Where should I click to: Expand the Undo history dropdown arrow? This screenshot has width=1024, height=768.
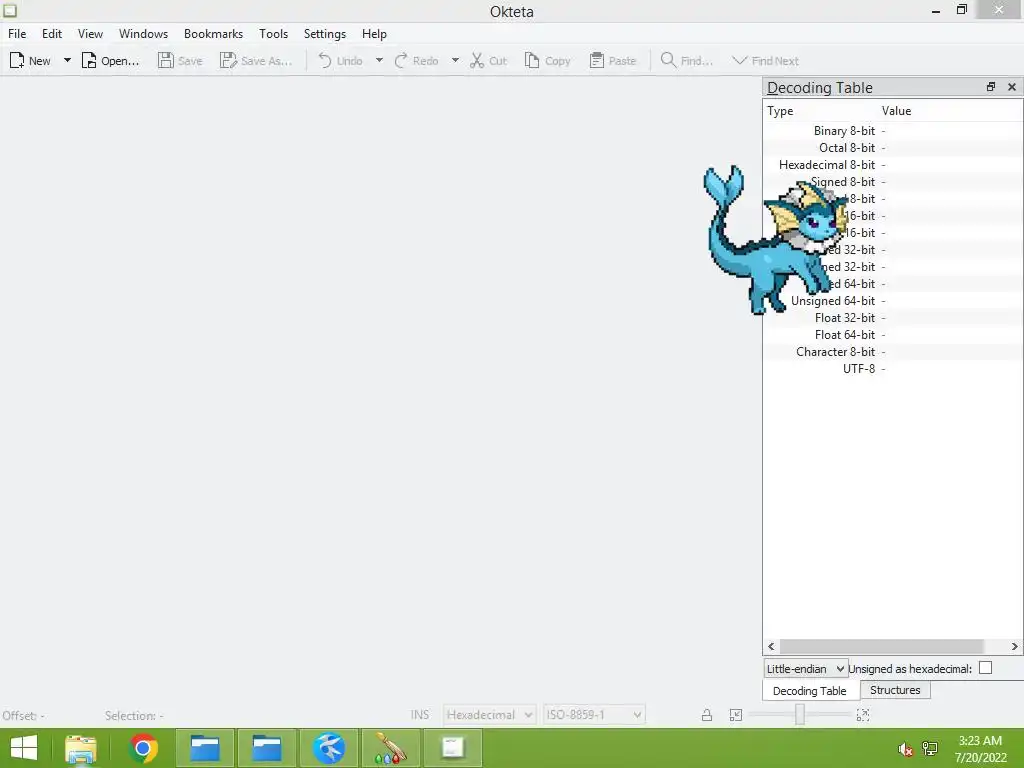379,61
